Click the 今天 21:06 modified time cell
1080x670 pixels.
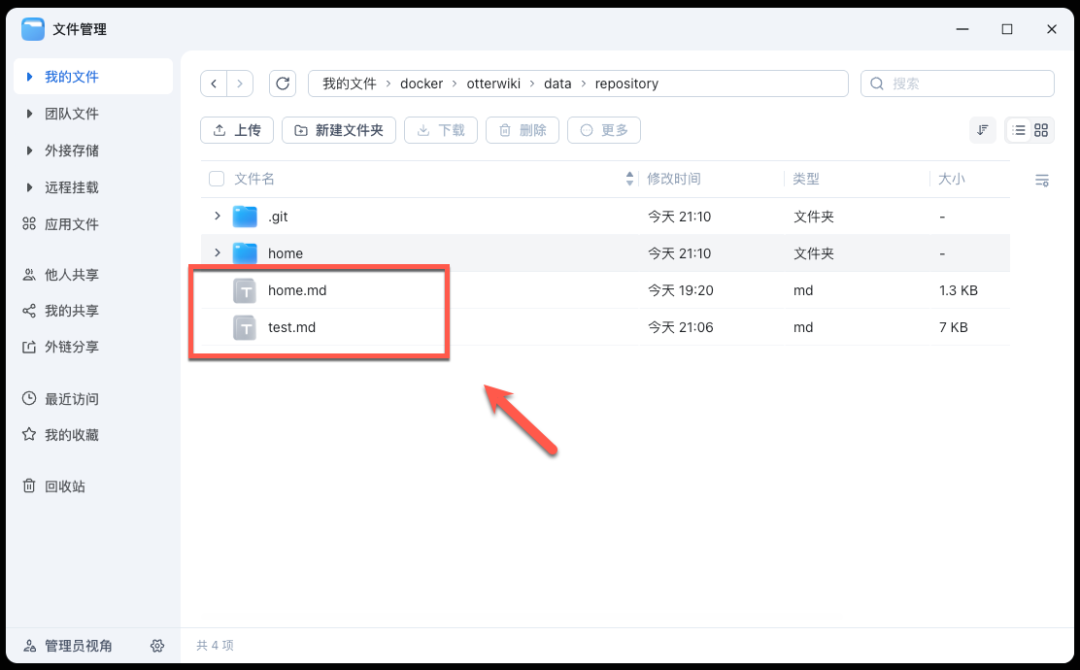(x=681, y=328)
